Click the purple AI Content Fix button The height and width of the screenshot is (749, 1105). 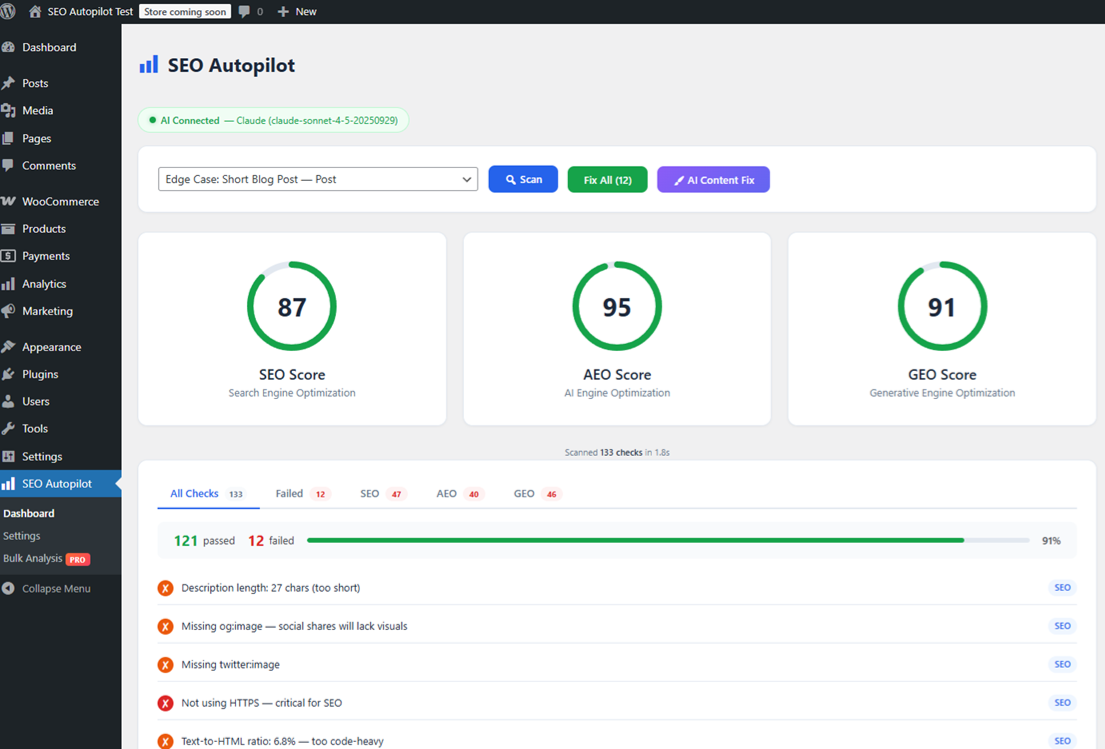point(713,178)
